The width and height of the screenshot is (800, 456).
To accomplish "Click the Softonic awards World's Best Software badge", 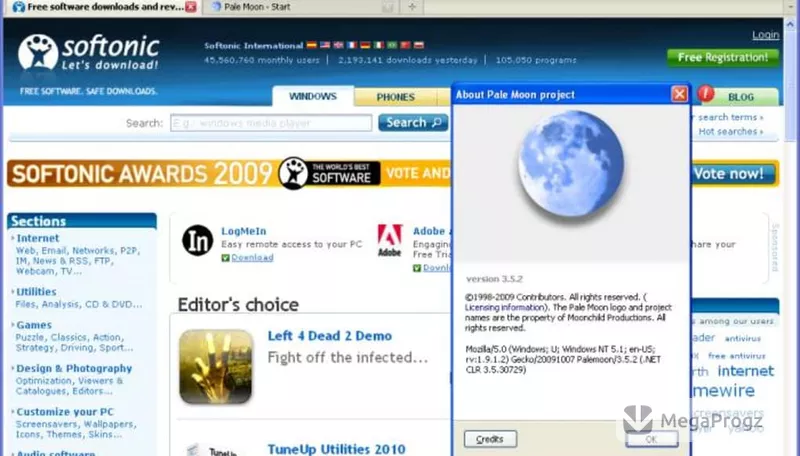I will coord(330,173).
